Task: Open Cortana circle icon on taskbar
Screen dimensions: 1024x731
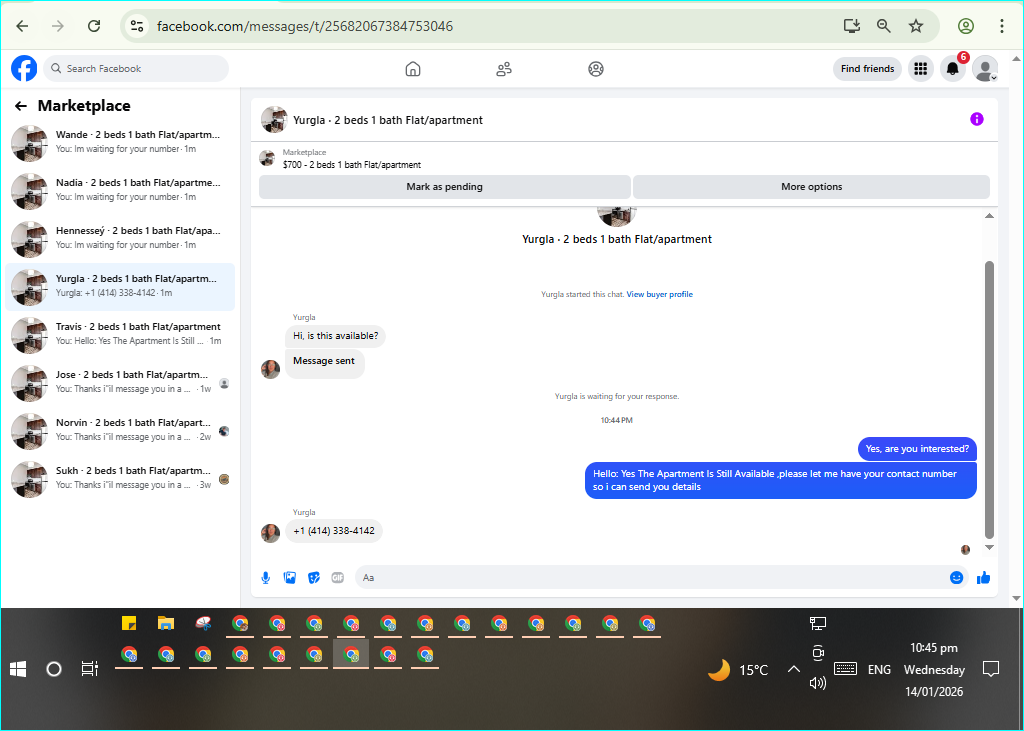Action: click(54, 669)
